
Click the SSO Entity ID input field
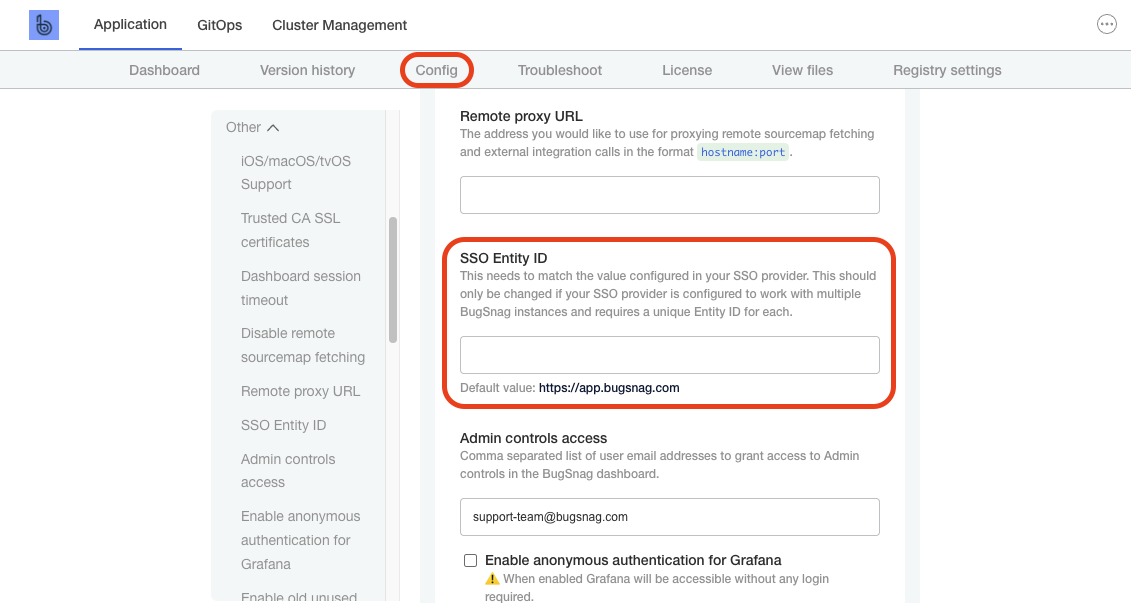click(669, 355)
